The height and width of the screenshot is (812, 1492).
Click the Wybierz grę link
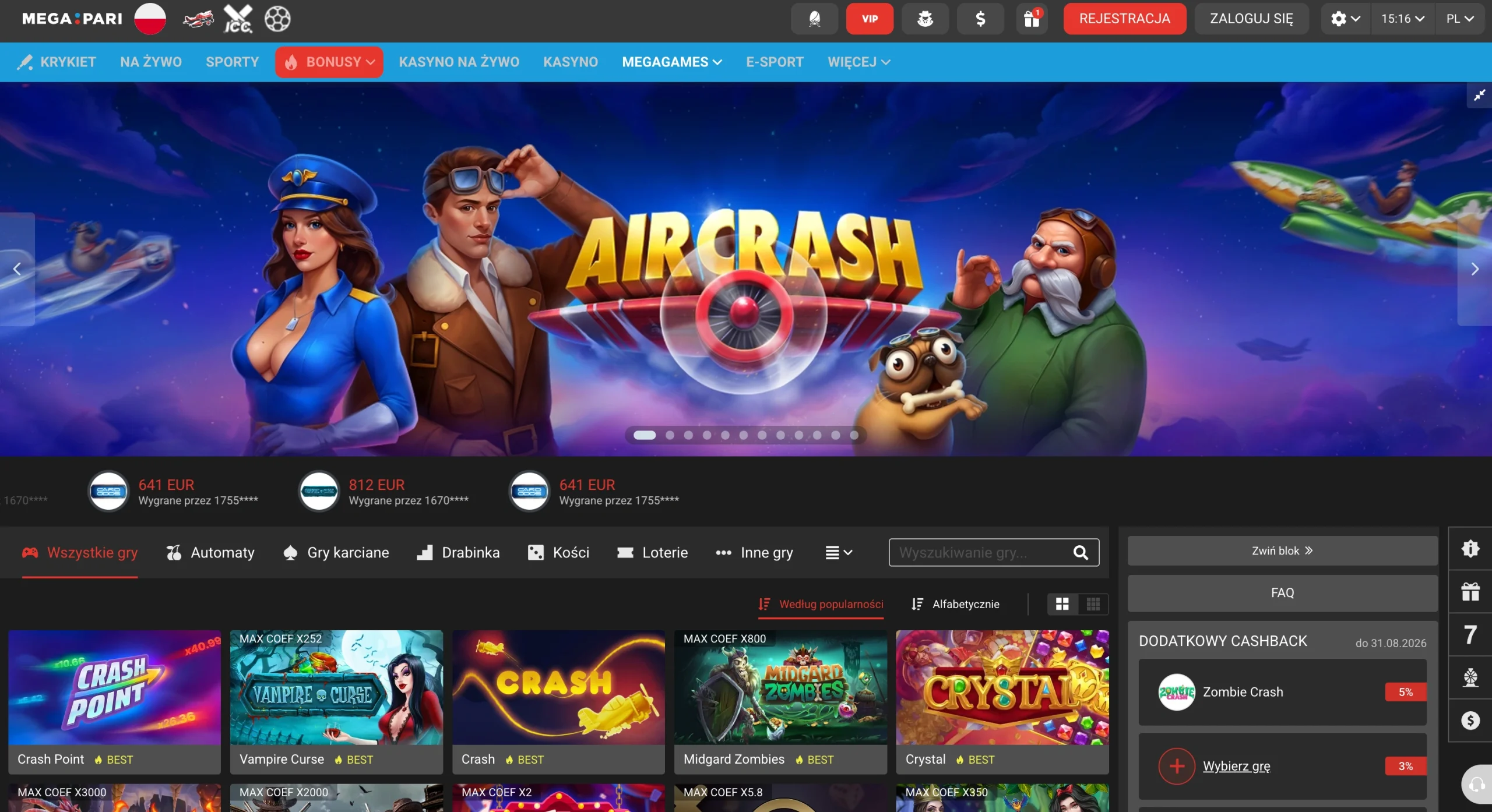[x=1236, y=766]
